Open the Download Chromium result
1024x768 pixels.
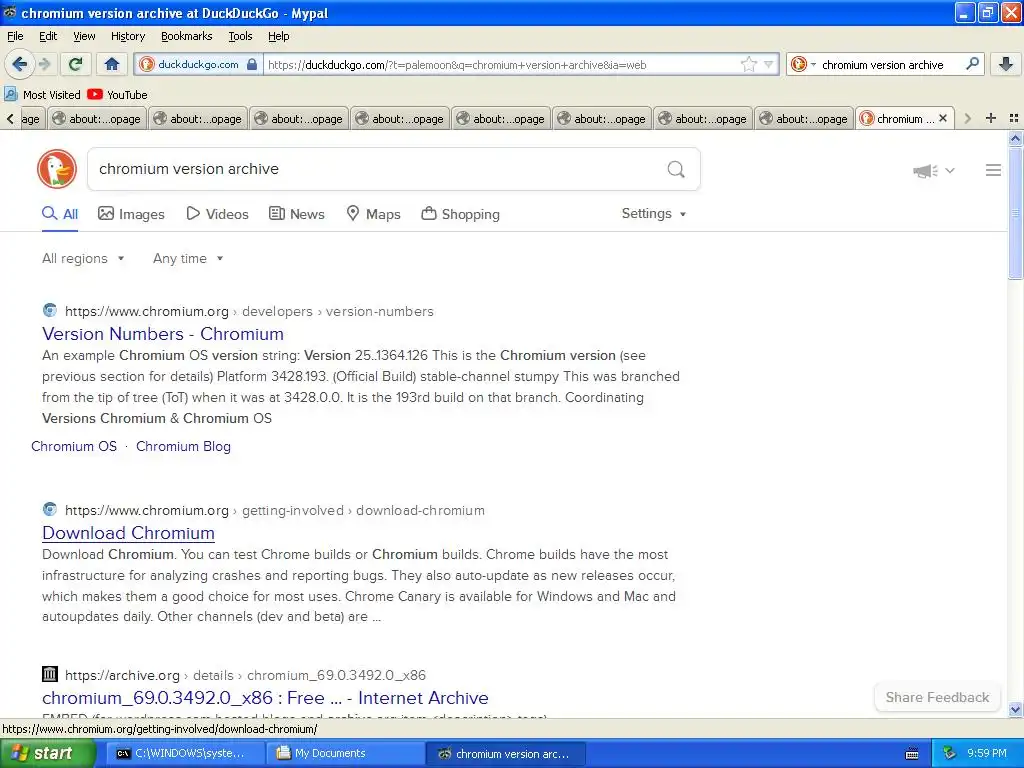coord(129,533)
